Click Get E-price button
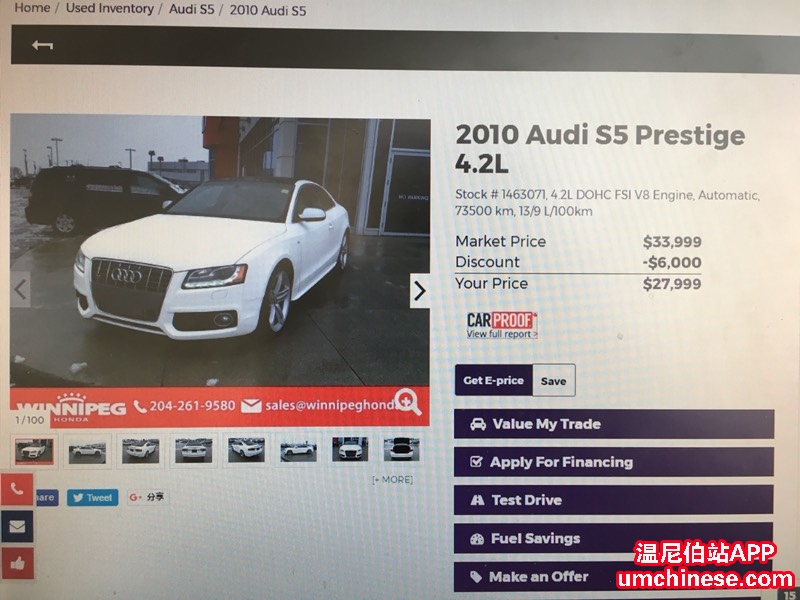 [x=493, y=380]
